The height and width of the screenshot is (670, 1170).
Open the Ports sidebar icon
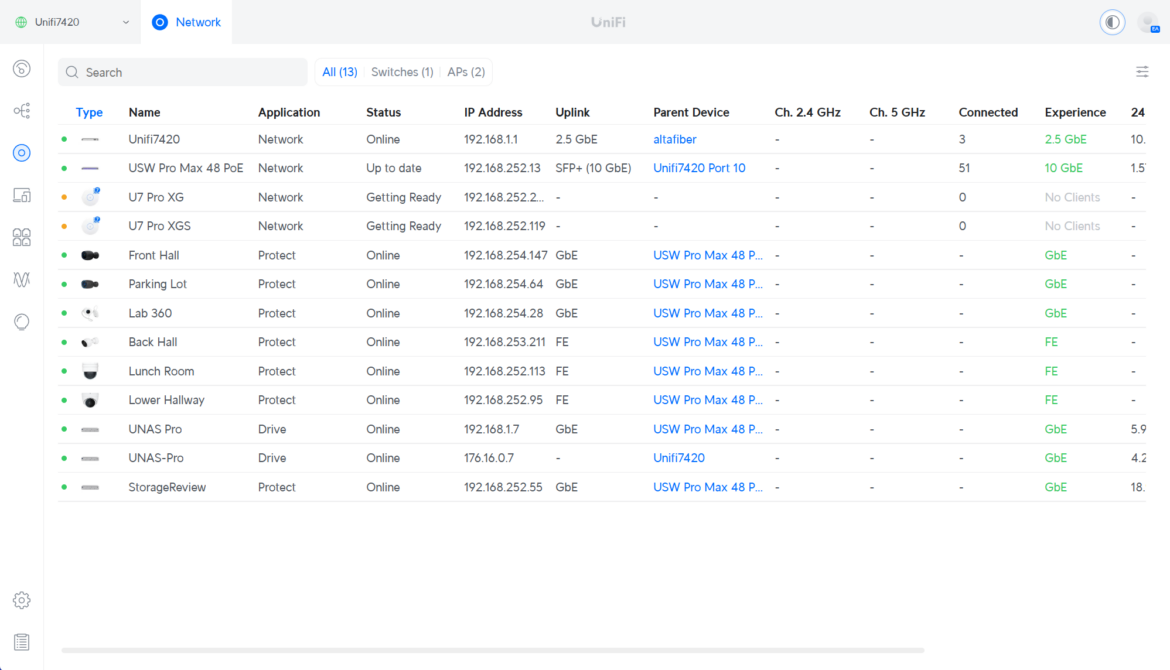(x=22, y=237)
